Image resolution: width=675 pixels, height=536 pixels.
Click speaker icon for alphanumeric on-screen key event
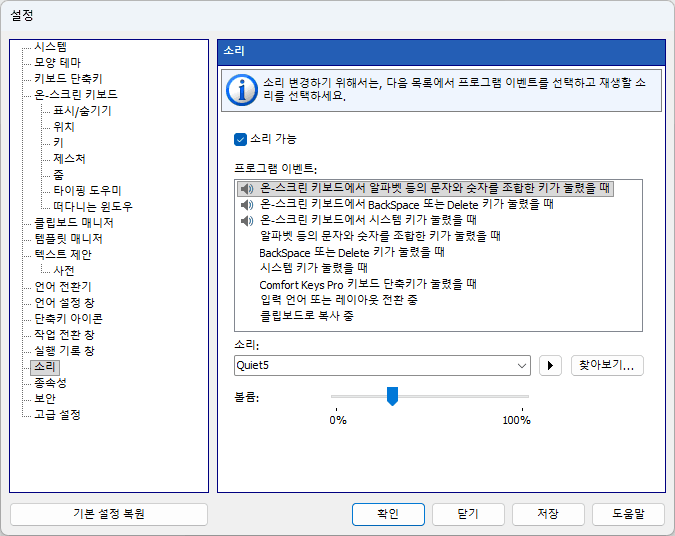(247, 189)
